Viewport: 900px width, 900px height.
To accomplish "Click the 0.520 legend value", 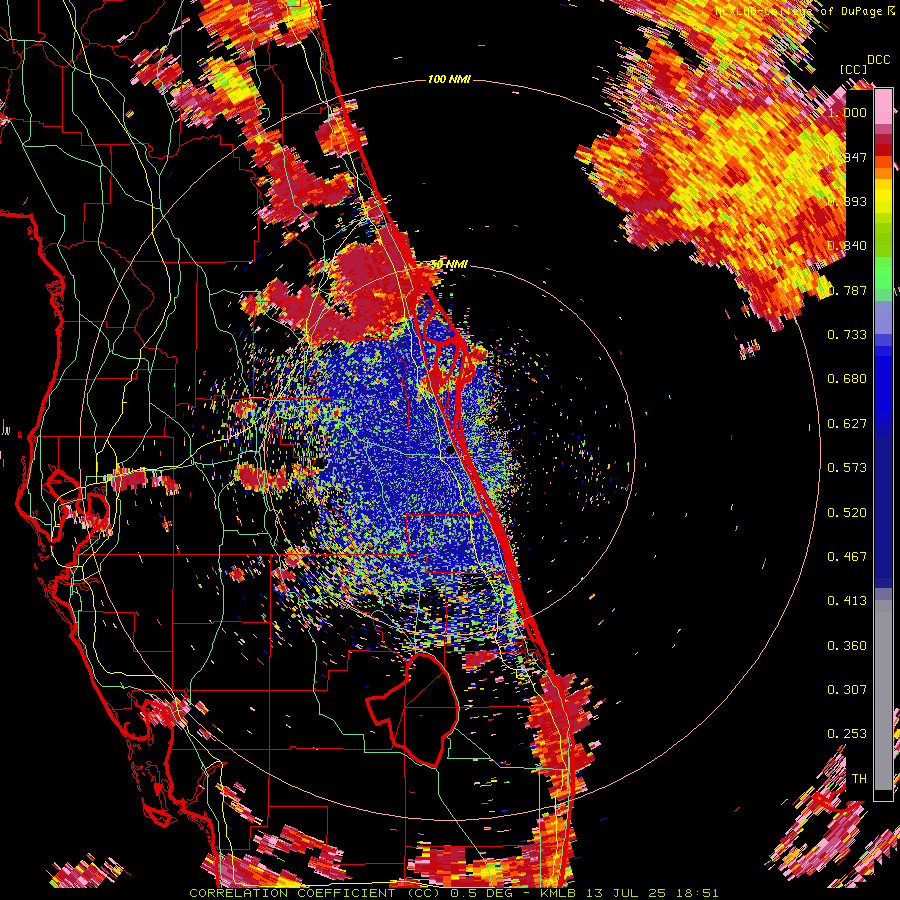I will click(847, 513).
